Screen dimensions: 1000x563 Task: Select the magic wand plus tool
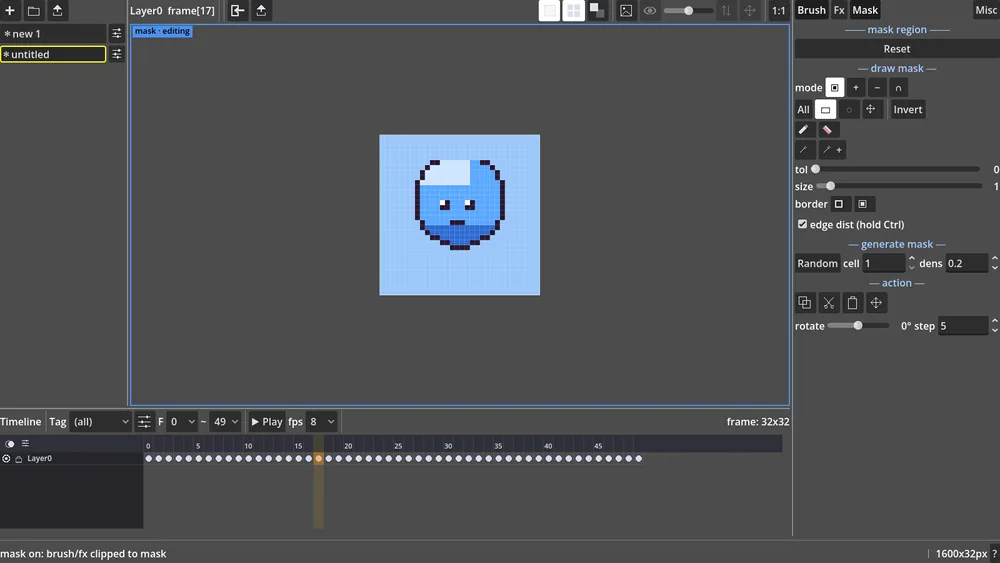832,150
